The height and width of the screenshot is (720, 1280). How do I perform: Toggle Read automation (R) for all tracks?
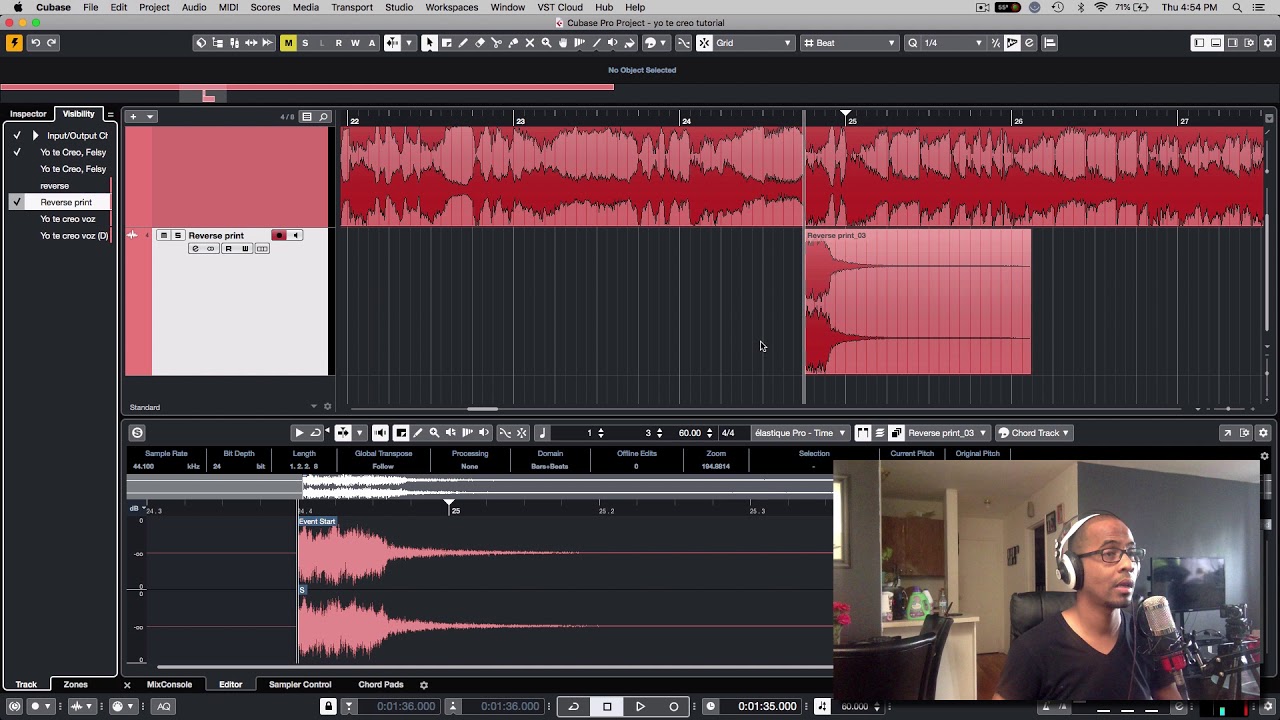(x=338, y=43)
